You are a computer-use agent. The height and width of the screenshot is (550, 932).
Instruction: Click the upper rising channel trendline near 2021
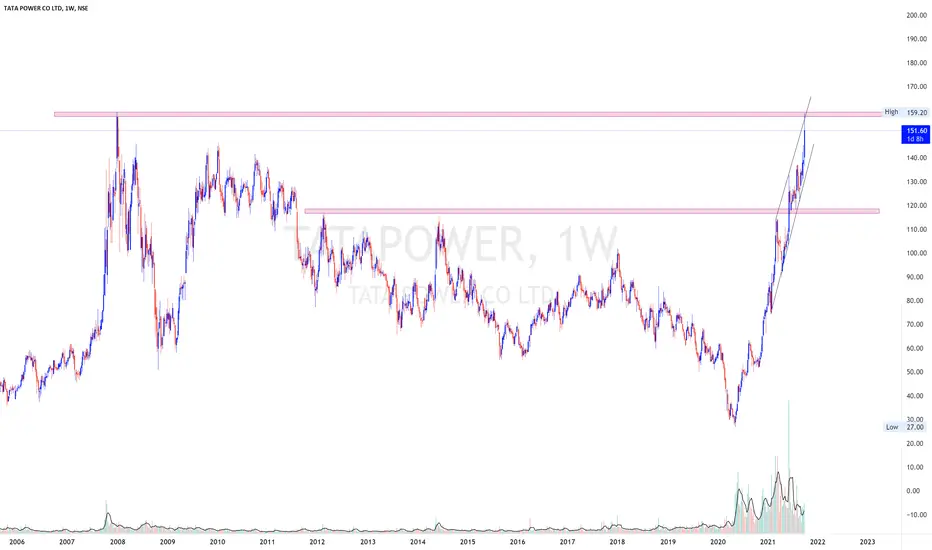coord(794,156)
